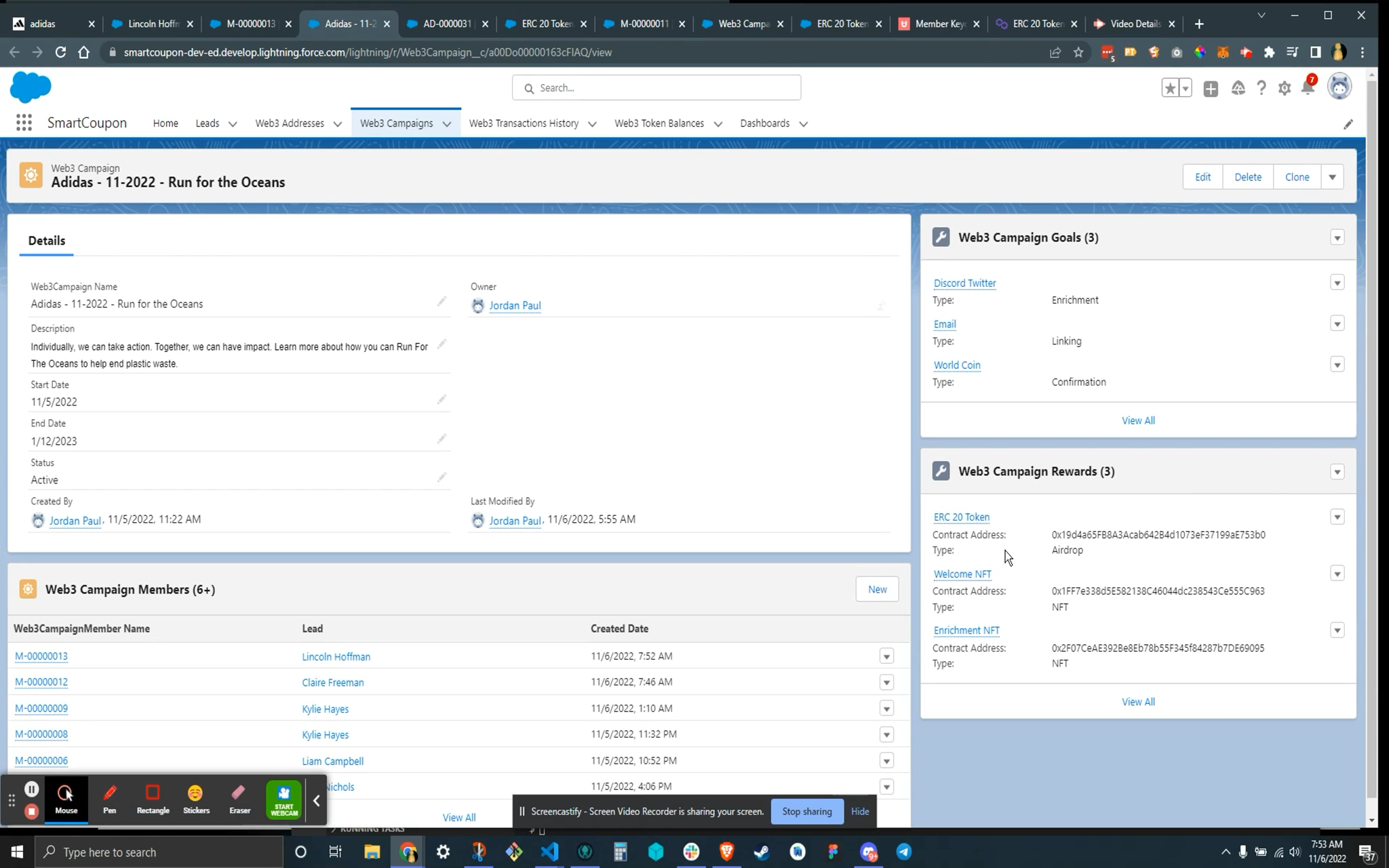
Task: Start the webcam in Screencastify
Action: click(x=283, y=800)
